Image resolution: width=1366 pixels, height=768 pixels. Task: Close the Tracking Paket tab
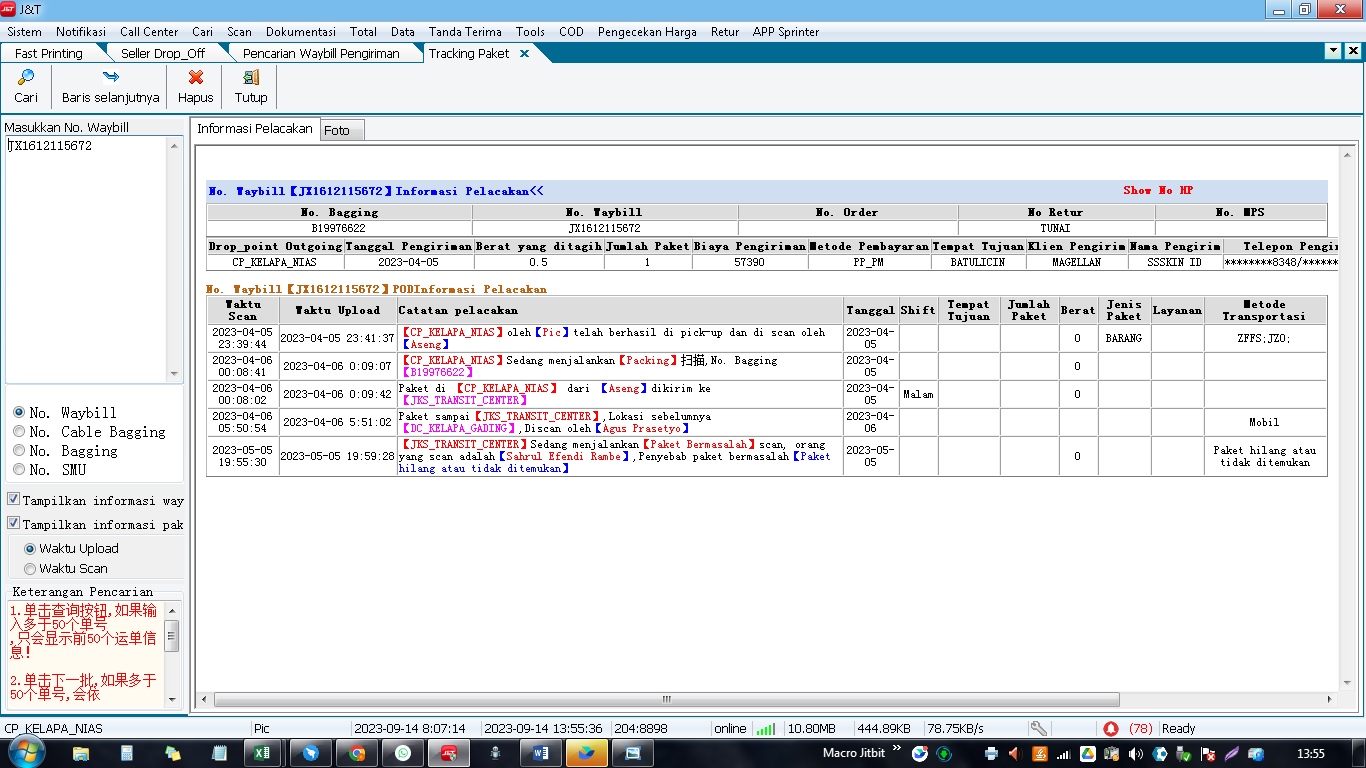(x=524, y=53)
